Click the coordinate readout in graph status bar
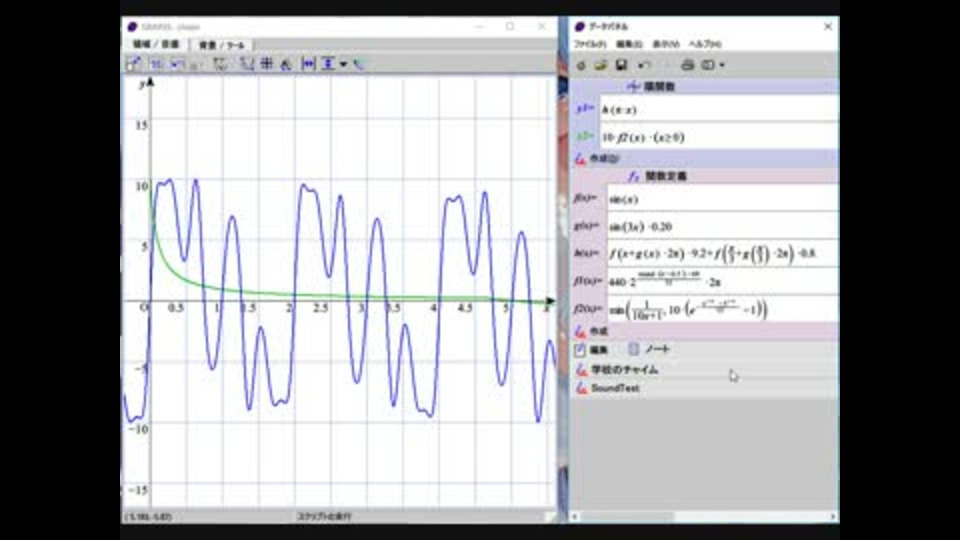 149,517
